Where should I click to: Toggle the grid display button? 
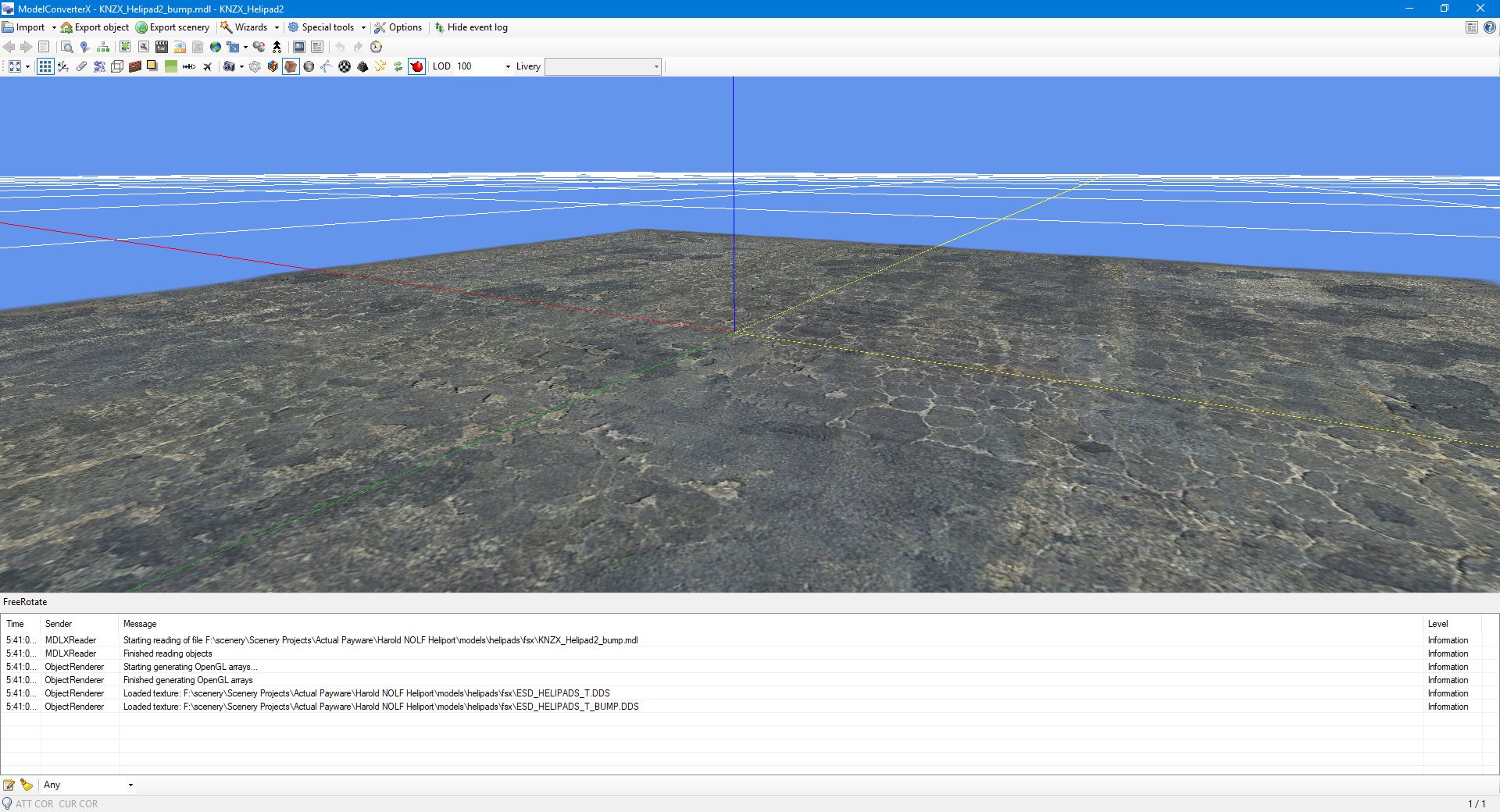coord(45,67)
